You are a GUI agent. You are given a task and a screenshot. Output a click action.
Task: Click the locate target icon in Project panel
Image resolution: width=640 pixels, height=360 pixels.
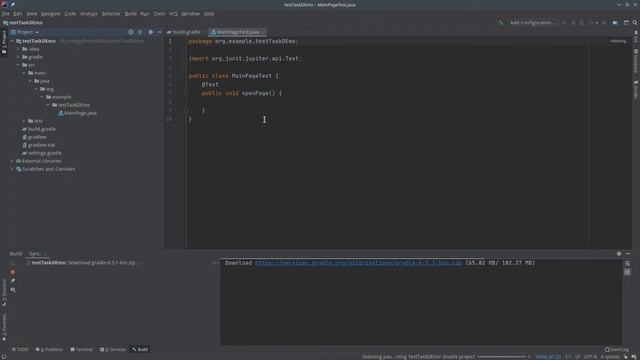131,32
